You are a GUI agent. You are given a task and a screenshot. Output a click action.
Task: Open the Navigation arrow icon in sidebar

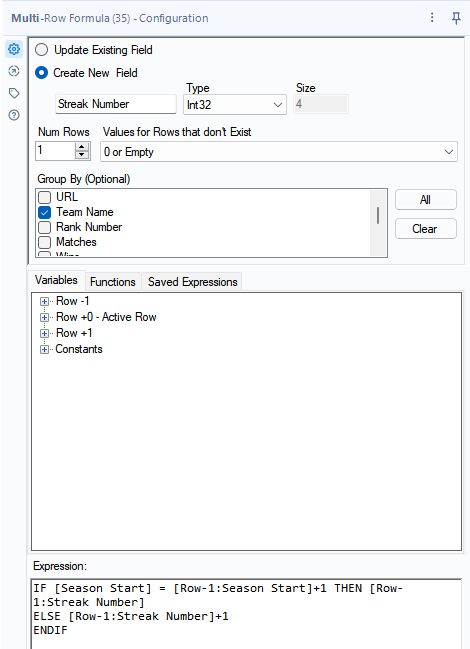pos(14,71)
